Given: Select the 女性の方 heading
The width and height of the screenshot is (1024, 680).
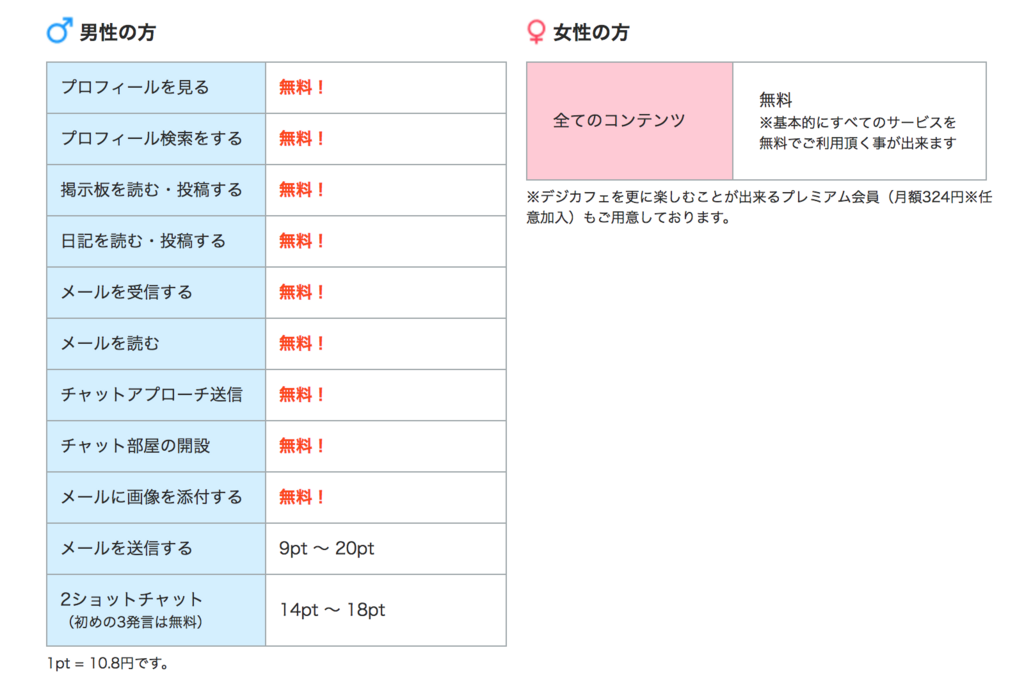Looking at the screenshot, I should (591, 32).
